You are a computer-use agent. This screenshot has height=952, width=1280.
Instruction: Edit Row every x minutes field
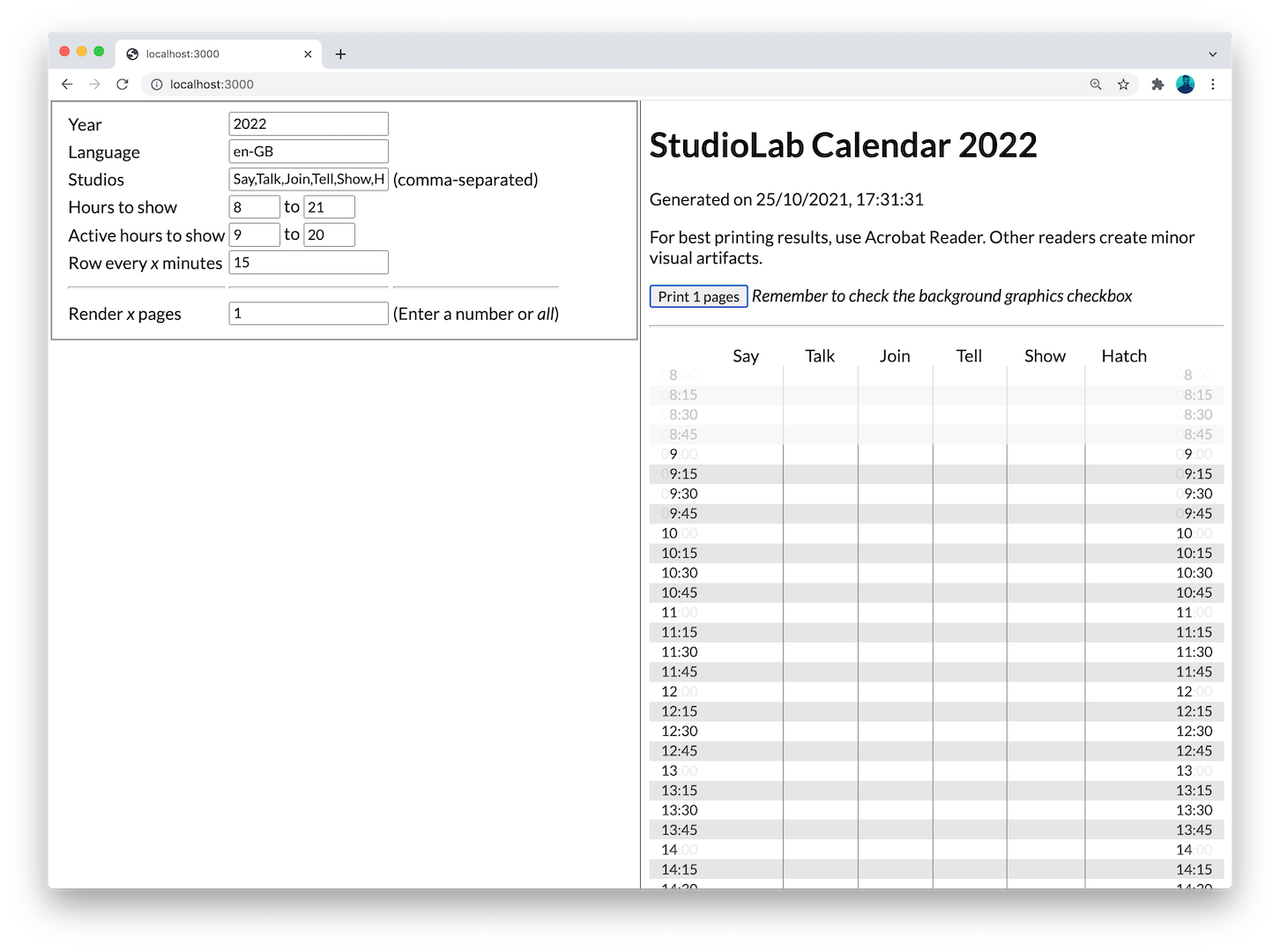(x=309, y=263)
